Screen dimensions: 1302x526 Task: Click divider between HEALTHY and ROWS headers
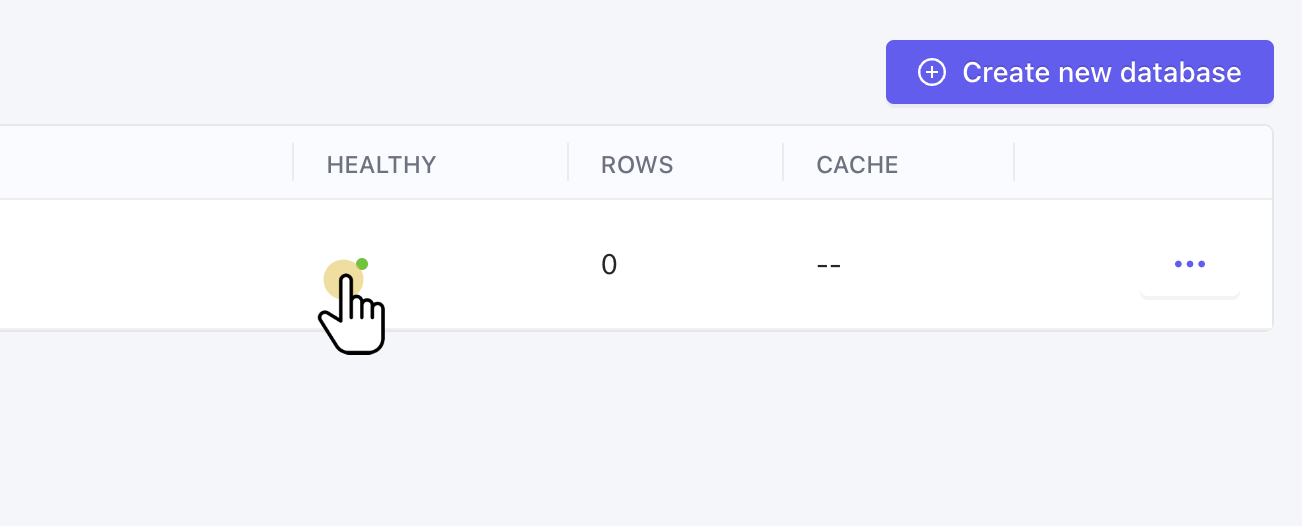point(568,162)
